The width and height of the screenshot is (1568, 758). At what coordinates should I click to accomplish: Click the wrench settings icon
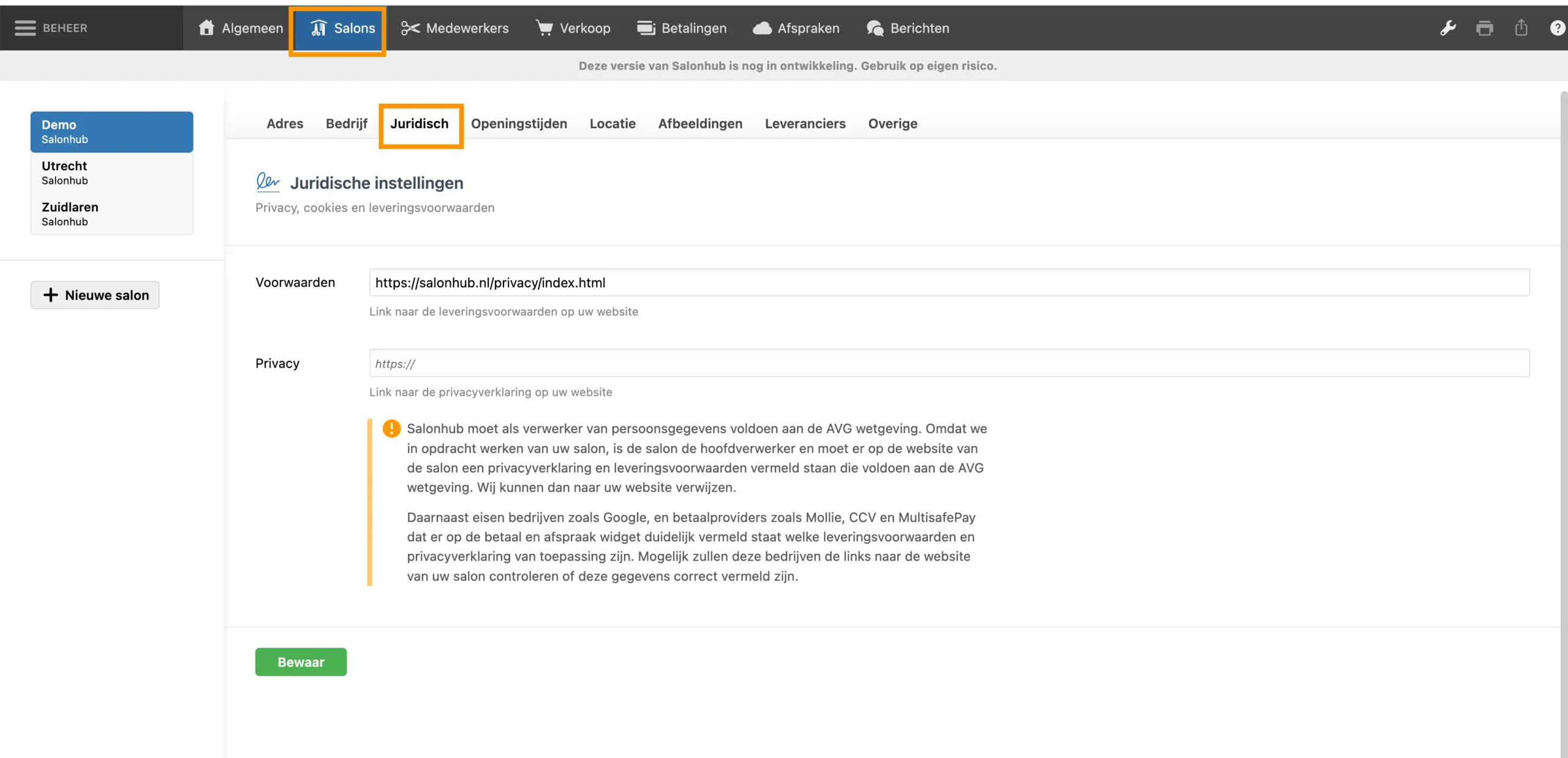tap(1448, 28)
